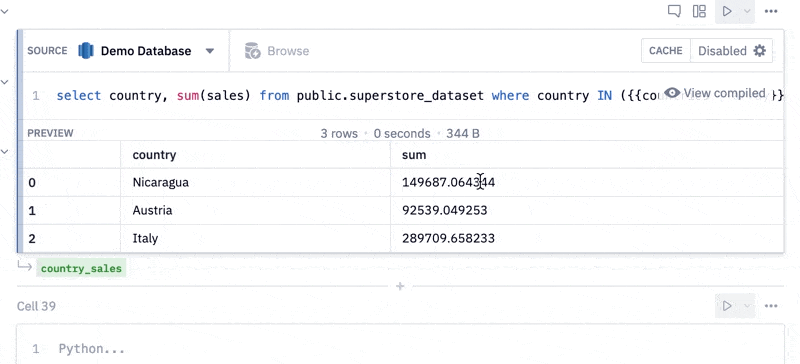The image size is (800, 364).
Task: Select the country column header
Action: pos(154,155)
